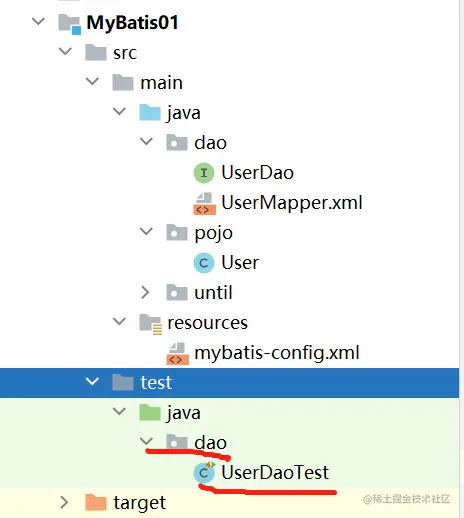Viewport: 464px width, 518px height.
Task: Select the UserMapper.xml file
Action: pos(292,203)
